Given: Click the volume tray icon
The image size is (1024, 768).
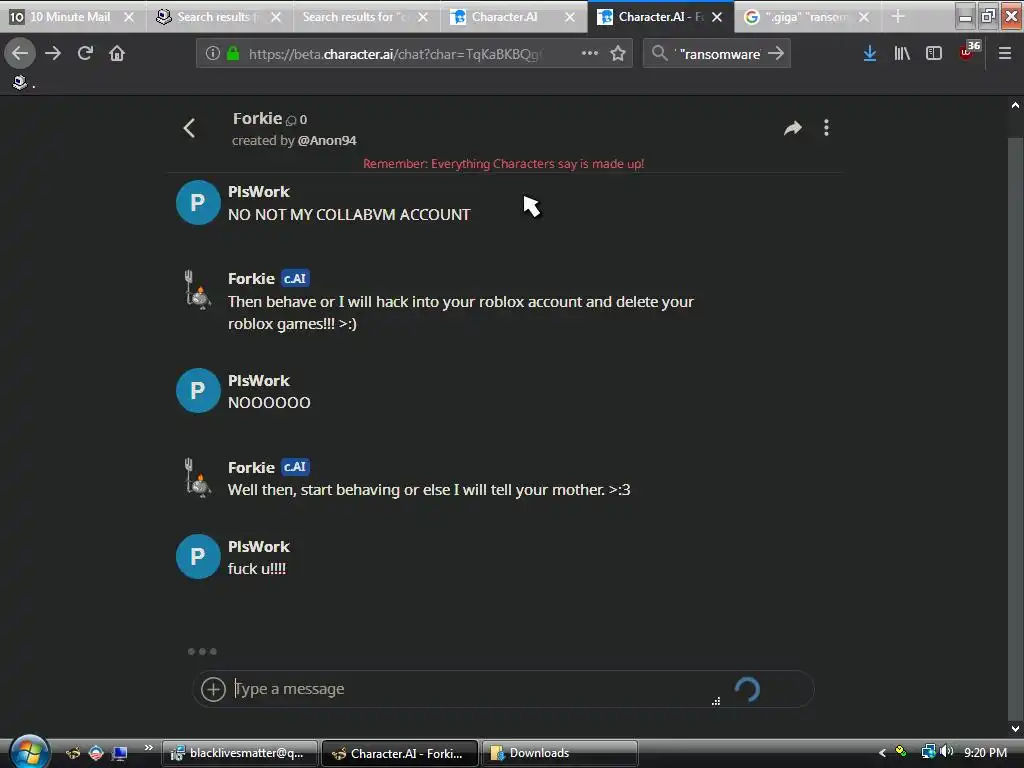Looking at the screenshot, I should [x=947, y=752].
